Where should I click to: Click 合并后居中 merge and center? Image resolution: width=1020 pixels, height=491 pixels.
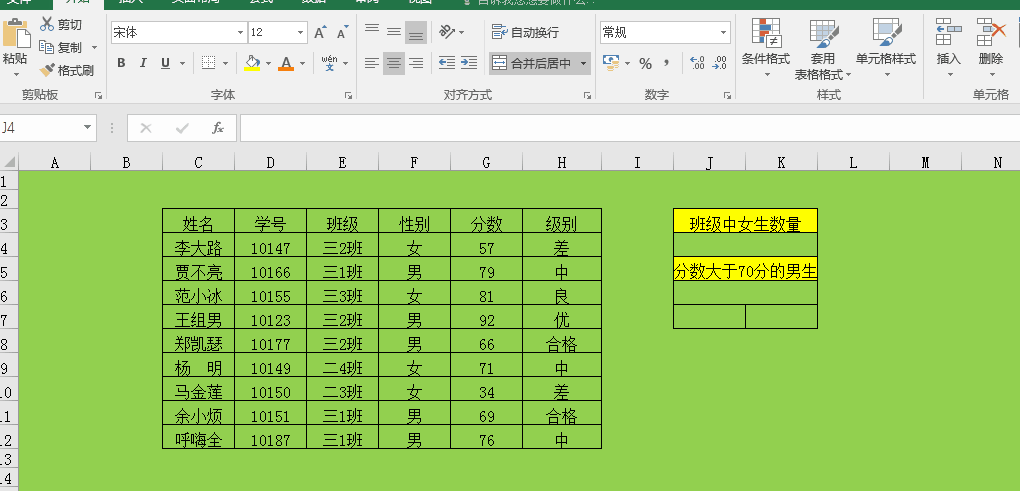(x=531, y=63)
